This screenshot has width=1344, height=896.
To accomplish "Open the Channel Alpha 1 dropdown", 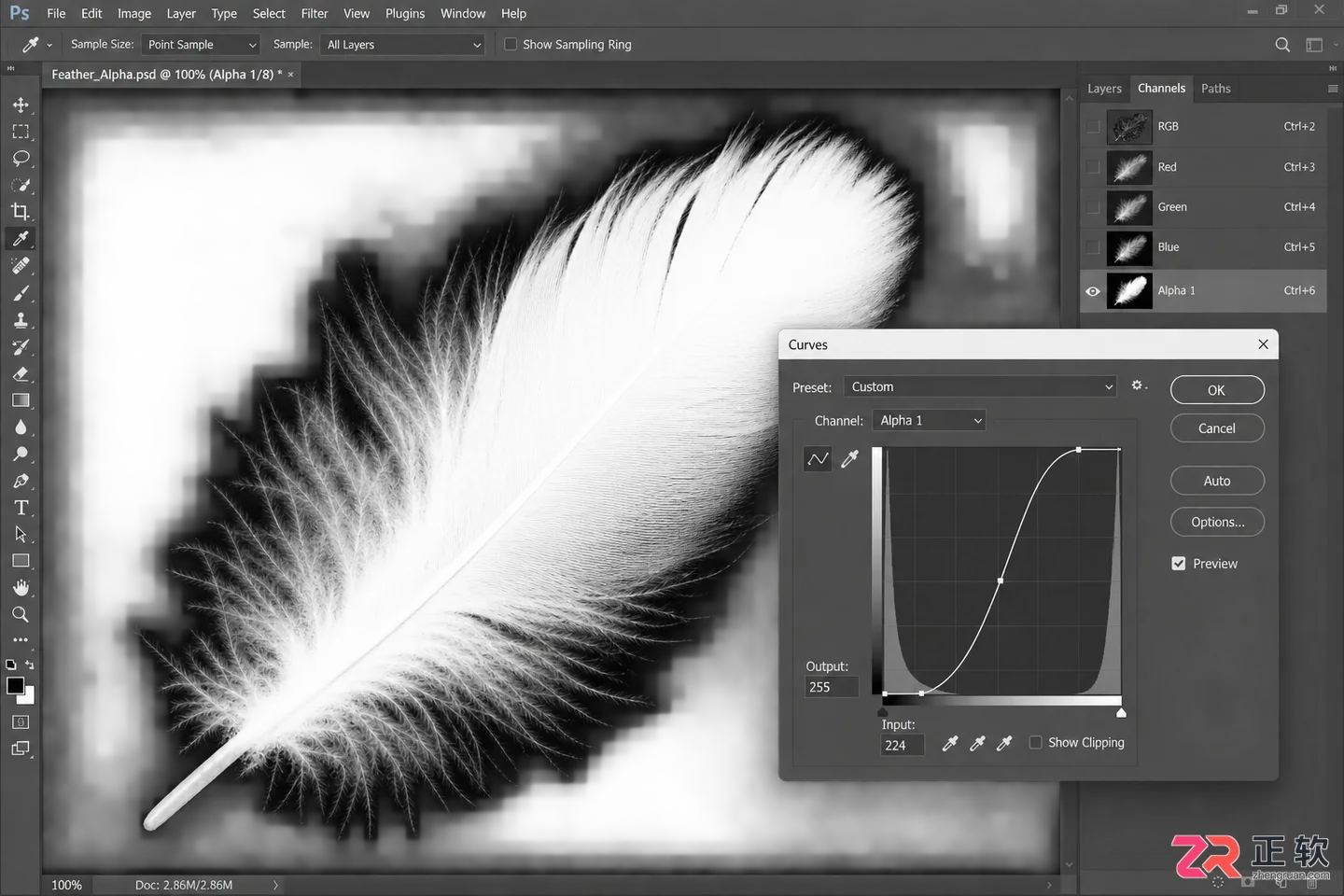I will 929,421.
